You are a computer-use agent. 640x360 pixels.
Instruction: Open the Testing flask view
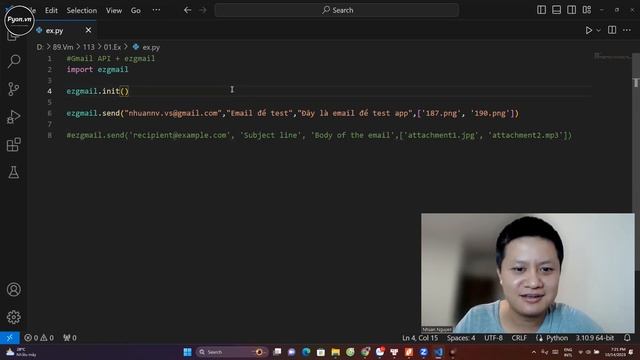14,172
